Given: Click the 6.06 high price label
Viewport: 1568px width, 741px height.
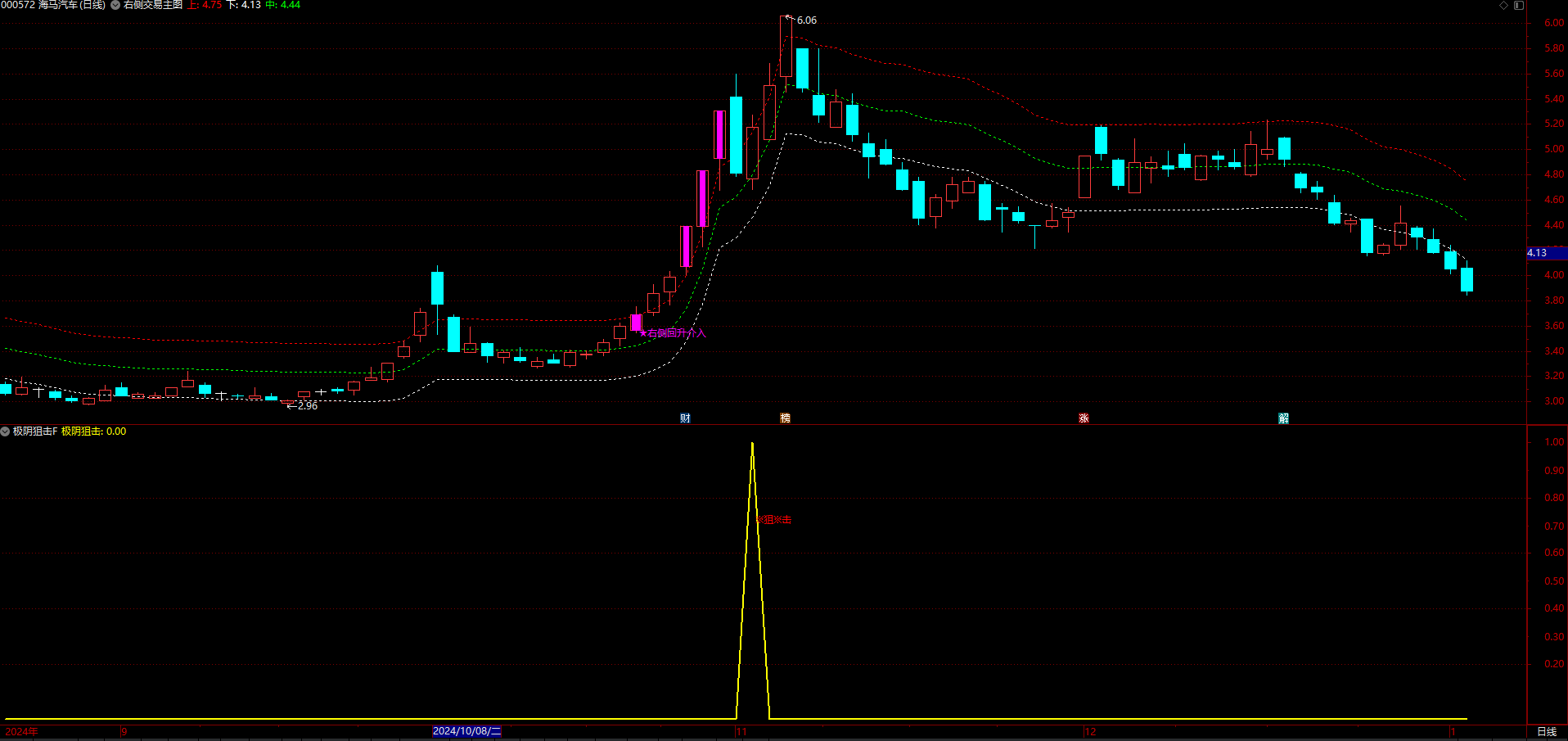Looking at the screenshot, I should (x=807, y=20).
